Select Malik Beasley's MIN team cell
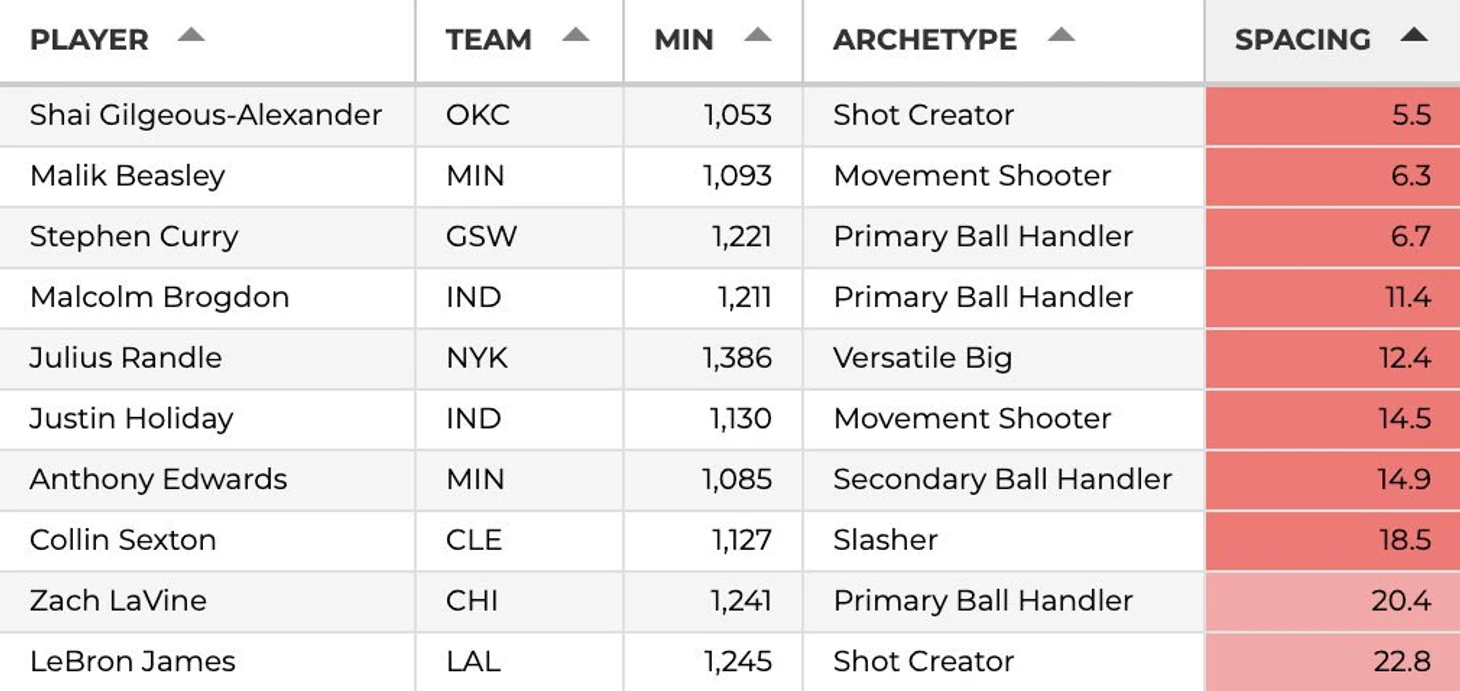Screen dimensions: 1460x691 click(520, 176)
